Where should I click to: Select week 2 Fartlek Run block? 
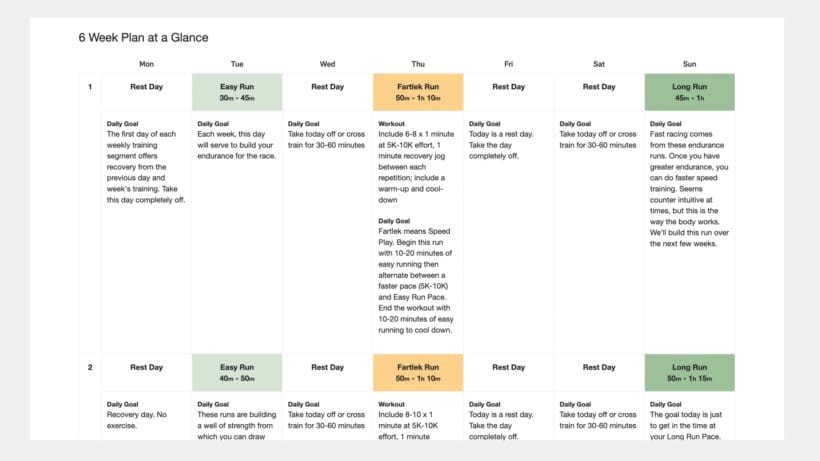click(x=418, y=372)
